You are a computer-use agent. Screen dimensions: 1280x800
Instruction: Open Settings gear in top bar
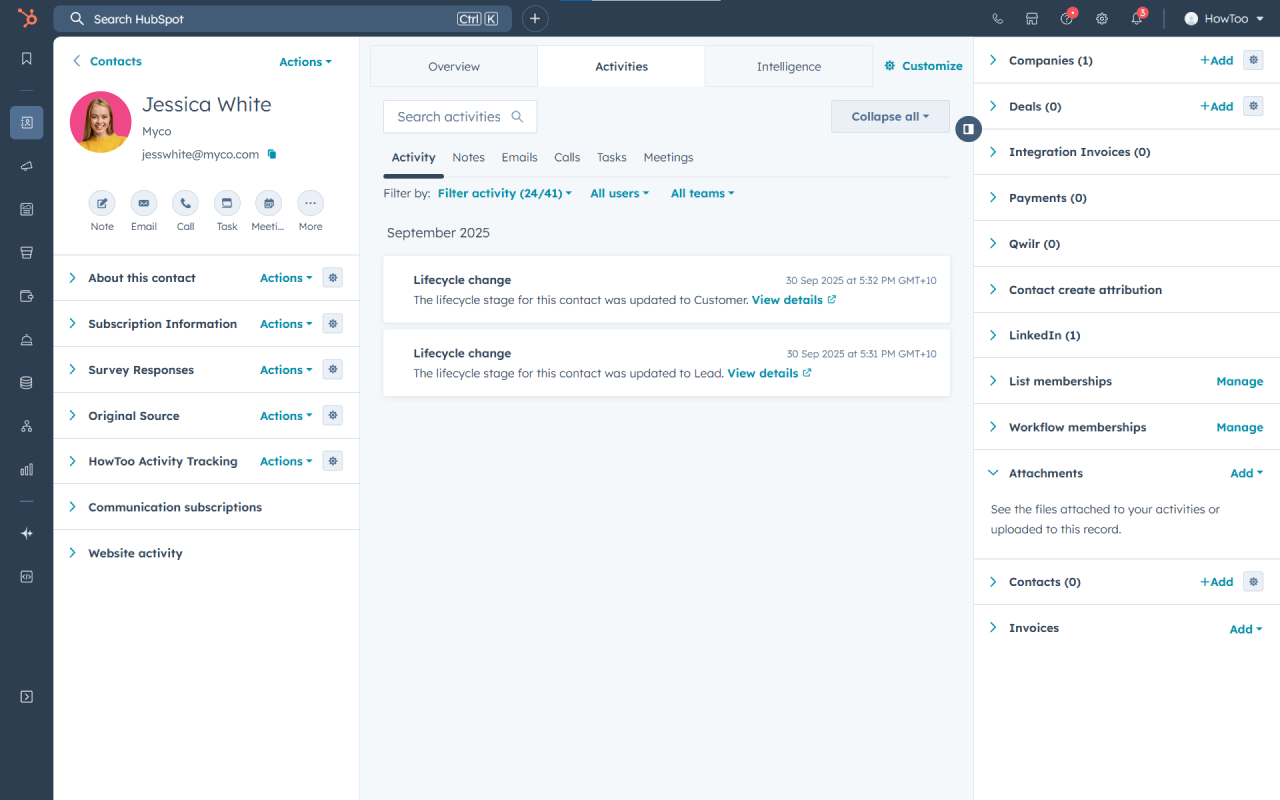(x=1102, y=19)
